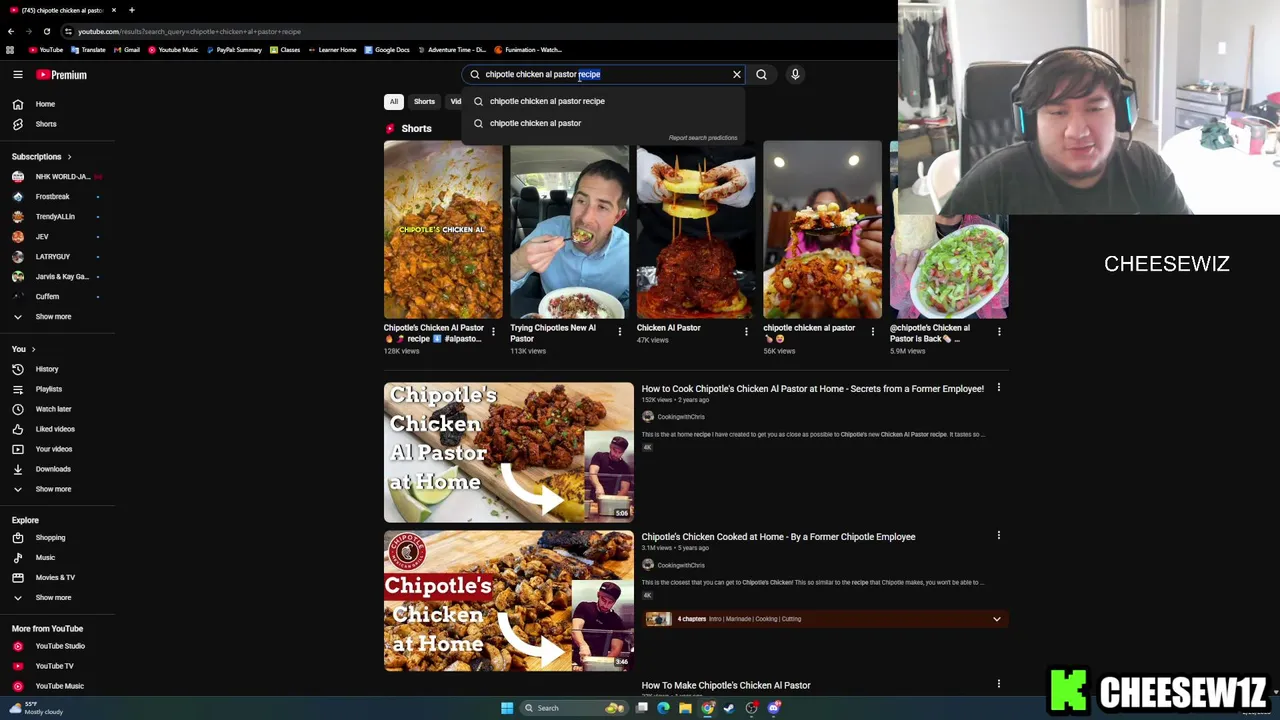Select the 'Shorts' filter chip
This screenshot has width=1280, height=720.
click(x=424, y=101)
